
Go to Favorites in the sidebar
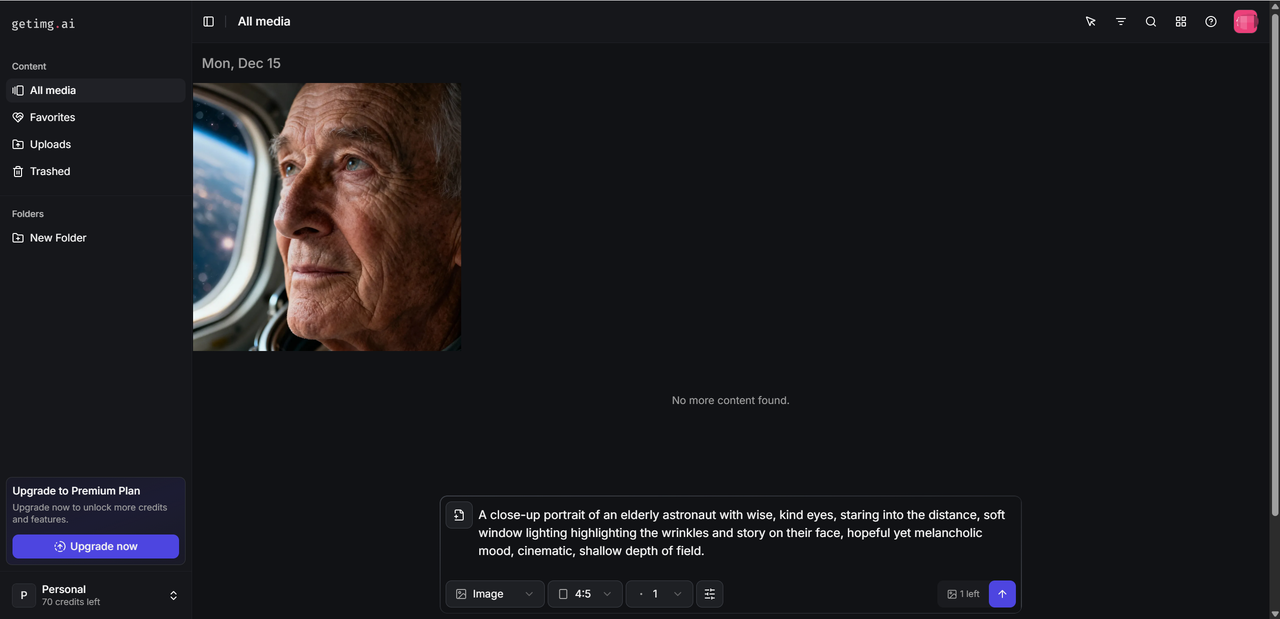[x=52, y=117]
